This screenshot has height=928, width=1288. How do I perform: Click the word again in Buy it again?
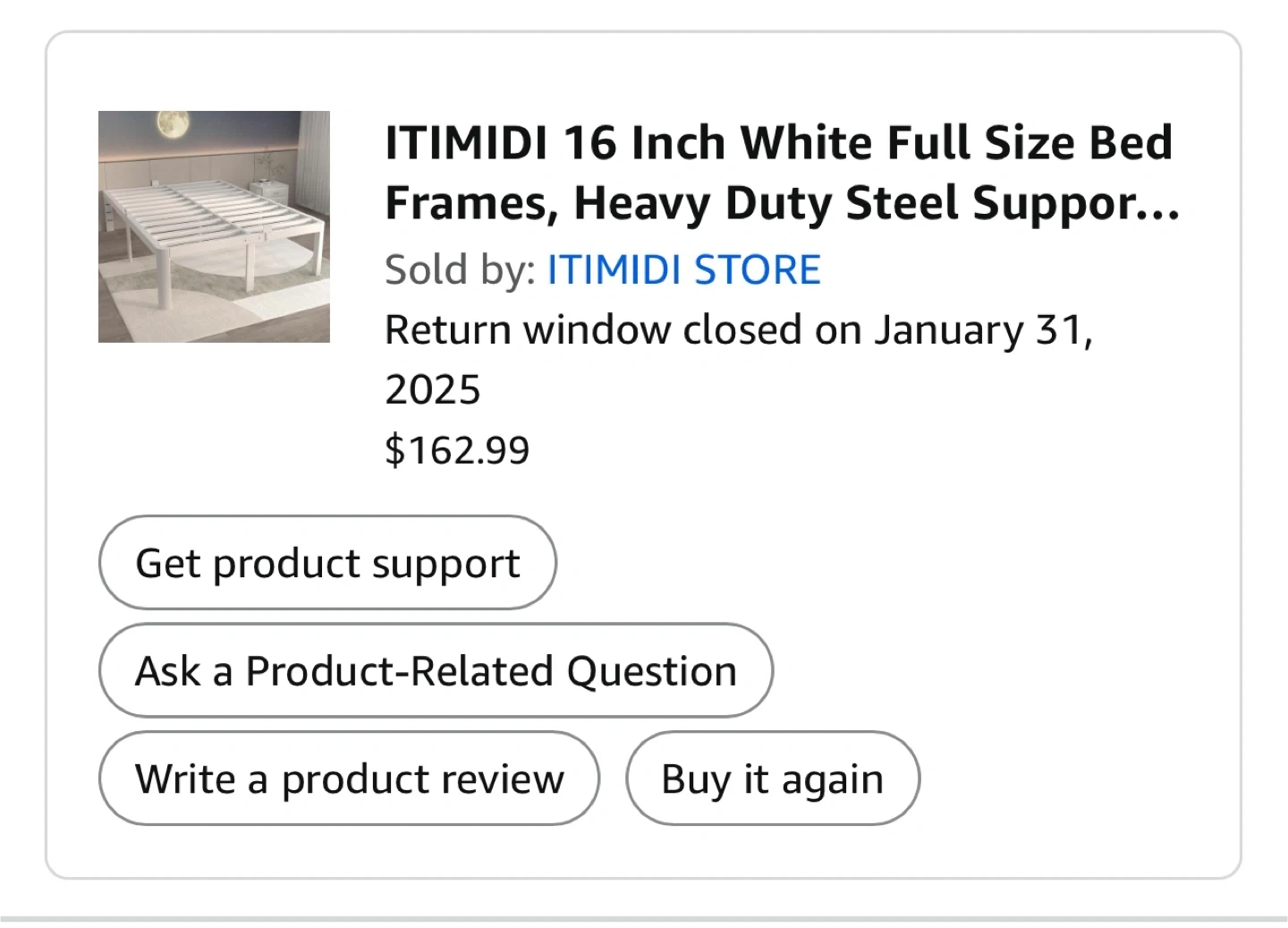tap(832, 779)
